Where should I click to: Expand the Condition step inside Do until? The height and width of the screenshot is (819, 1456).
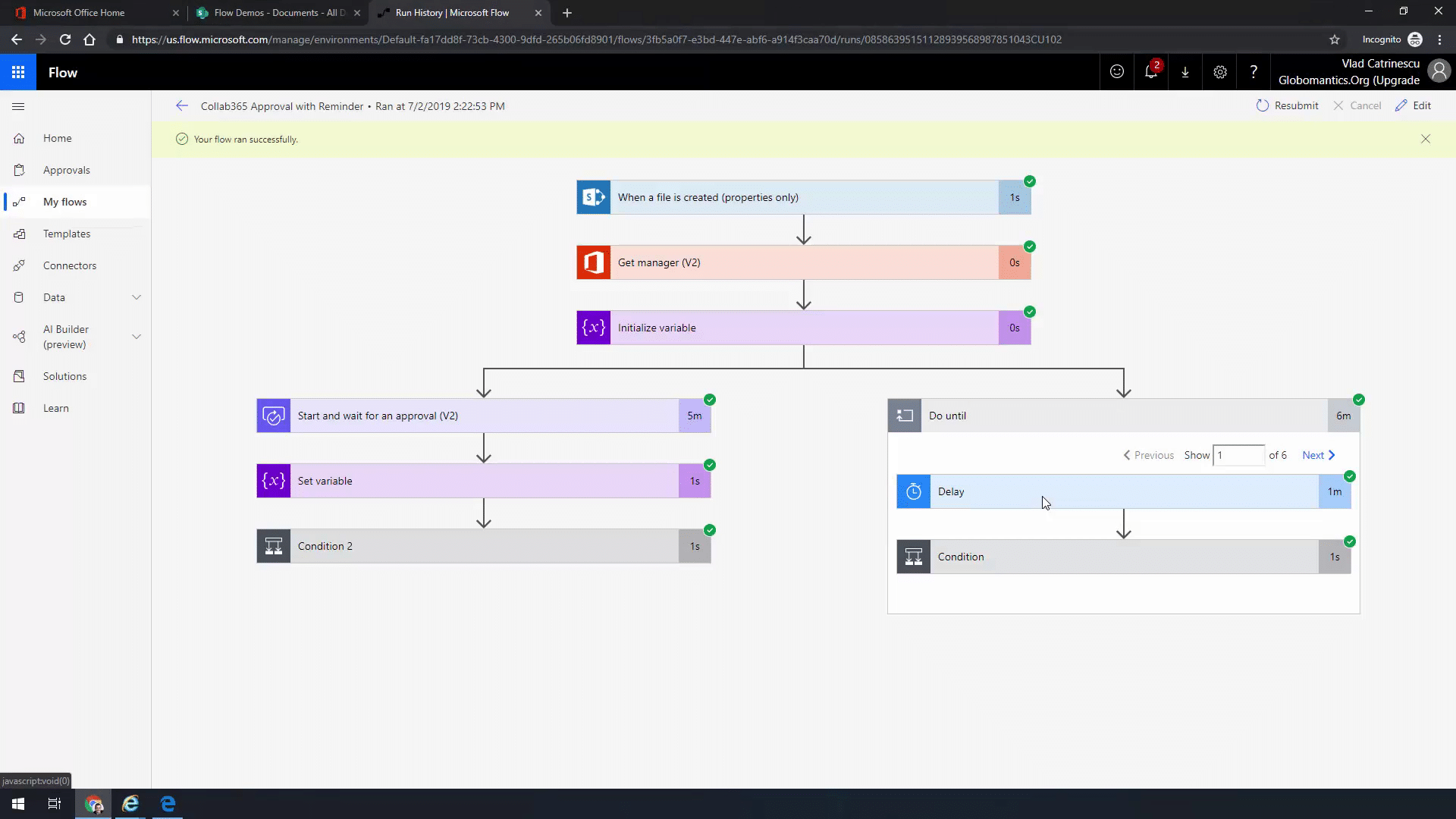coord(1124,557)
